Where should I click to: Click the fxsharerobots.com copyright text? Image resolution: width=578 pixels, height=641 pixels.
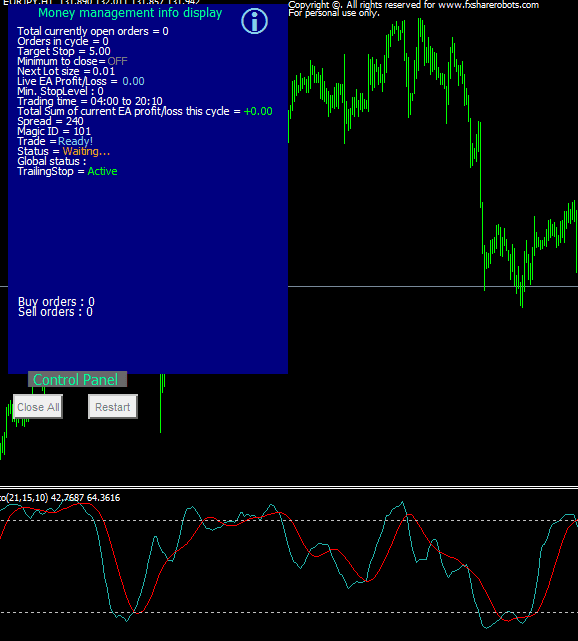413,5
